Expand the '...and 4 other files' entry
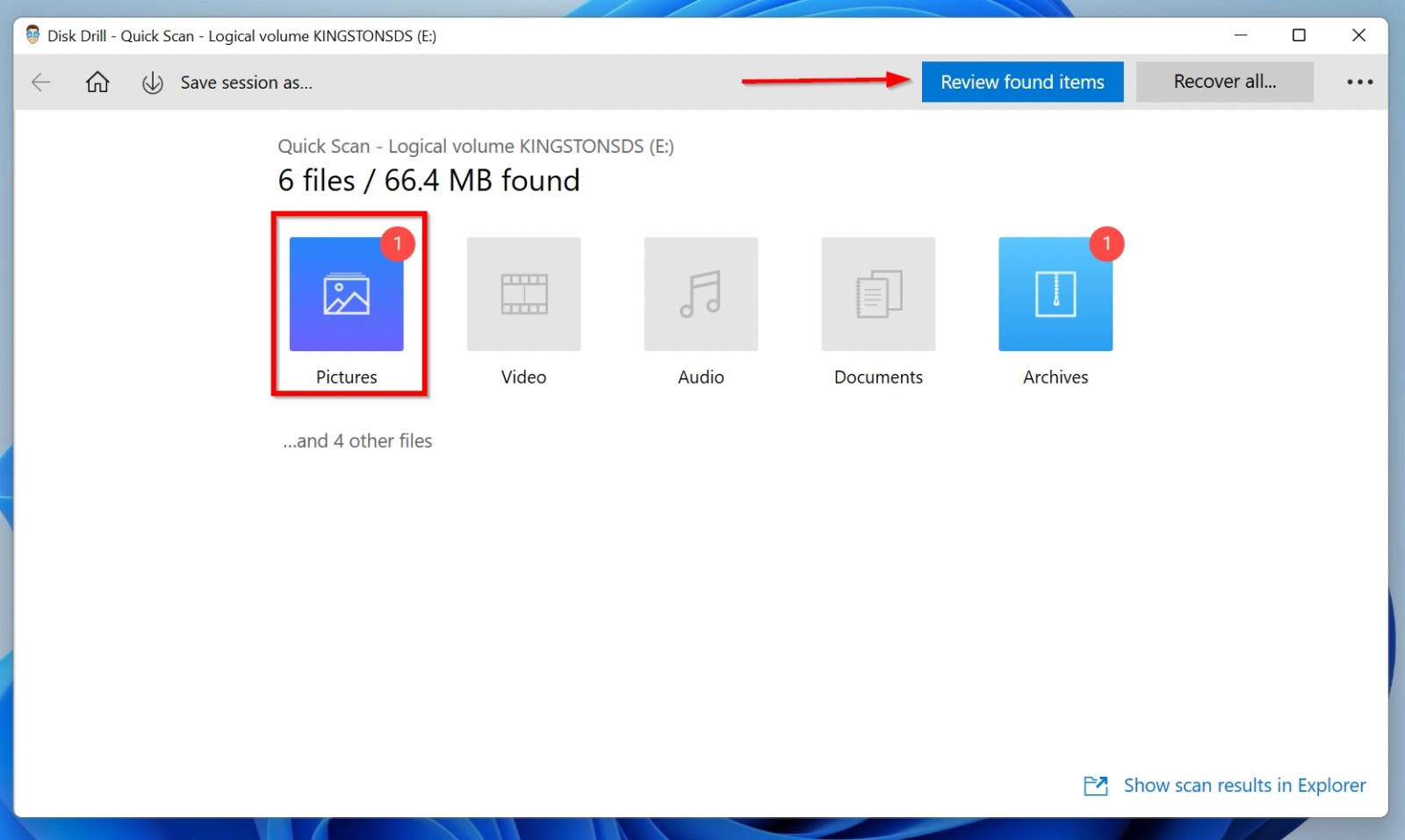Screen dimensions: 1405x840 tap(357, 441)
